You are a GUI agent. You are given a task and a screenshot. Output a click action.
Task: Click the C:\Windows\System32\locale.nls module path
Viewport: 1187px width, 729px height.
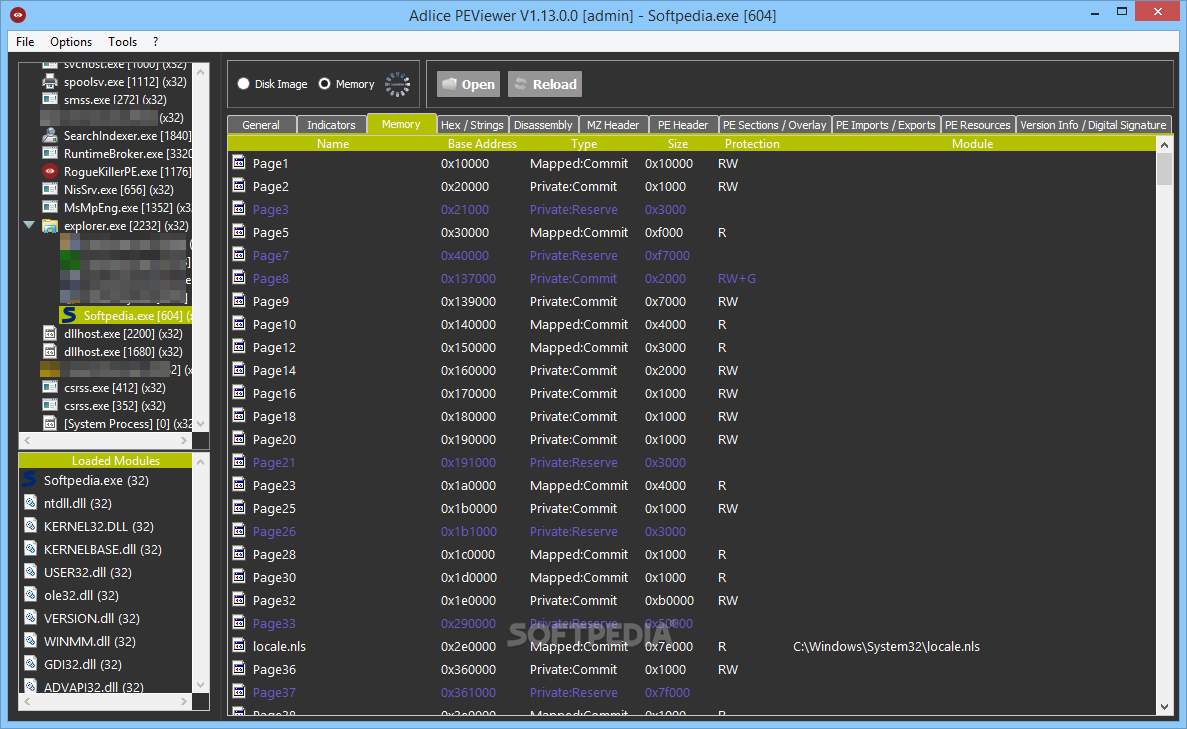tap(886, 646)
